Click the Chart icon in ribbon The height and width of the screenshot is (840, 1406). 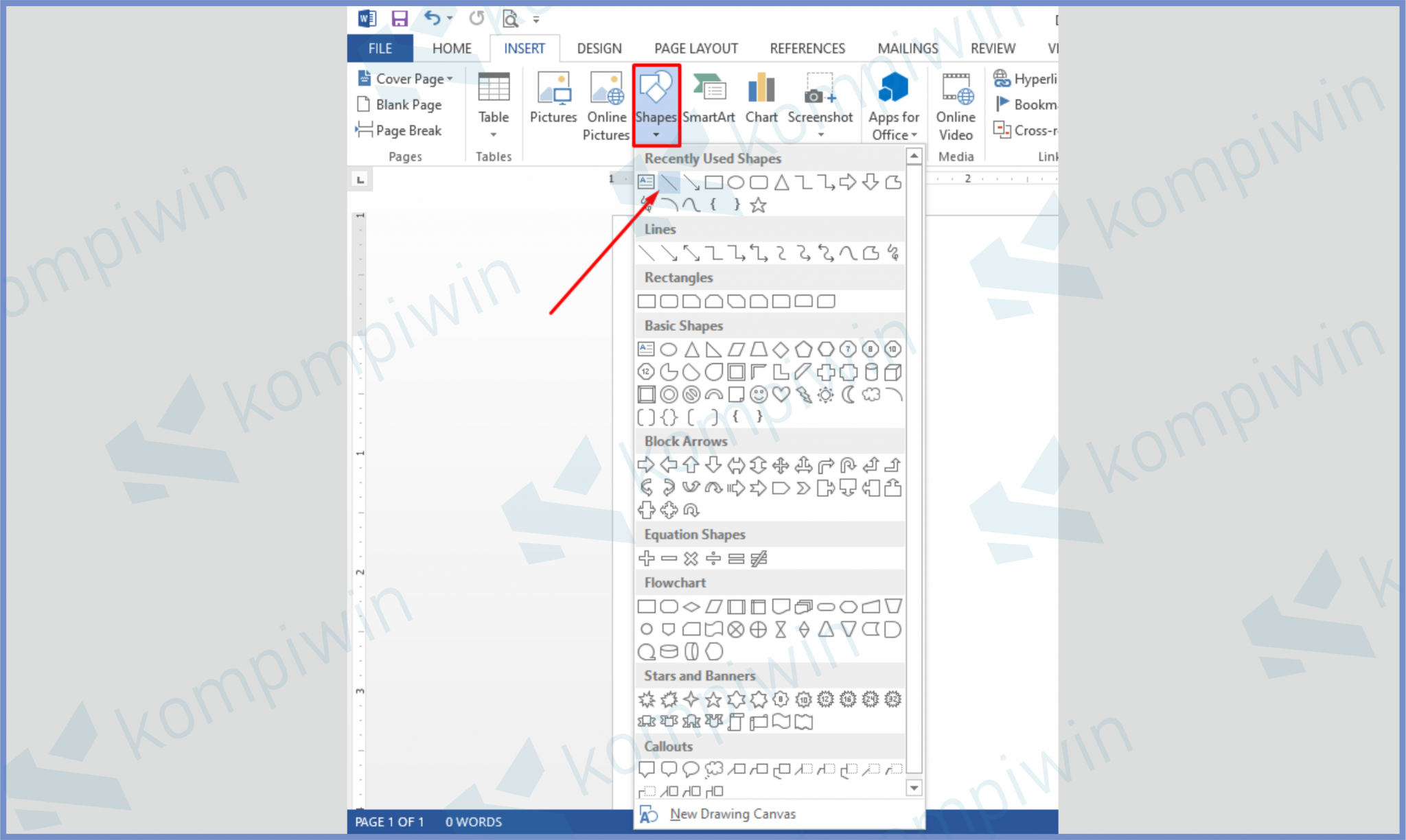click(761, 101)
